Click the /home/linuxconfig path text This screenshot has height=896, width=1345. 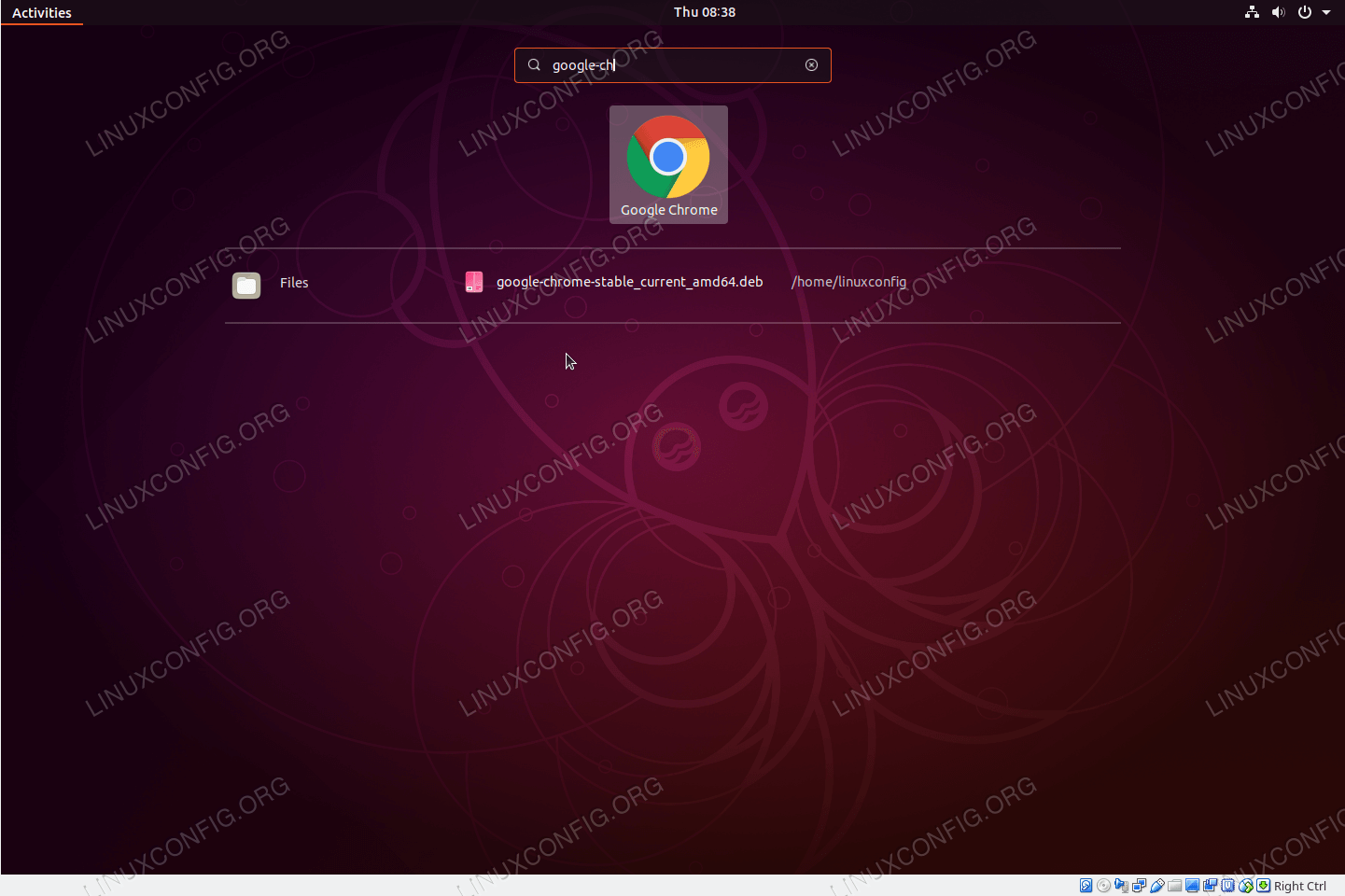[x=848, y=282]
